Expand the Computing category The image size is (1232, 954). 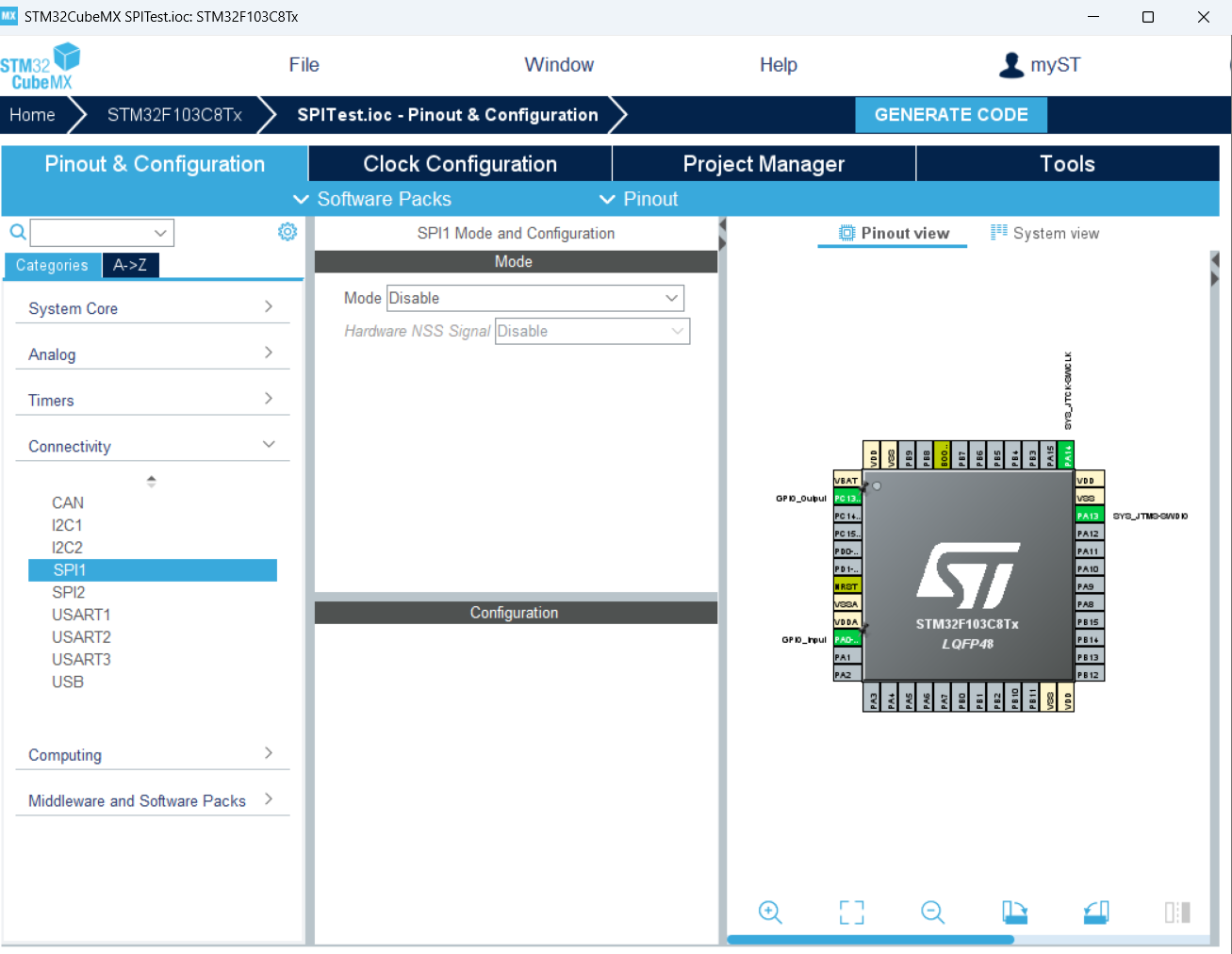(152, 755)
